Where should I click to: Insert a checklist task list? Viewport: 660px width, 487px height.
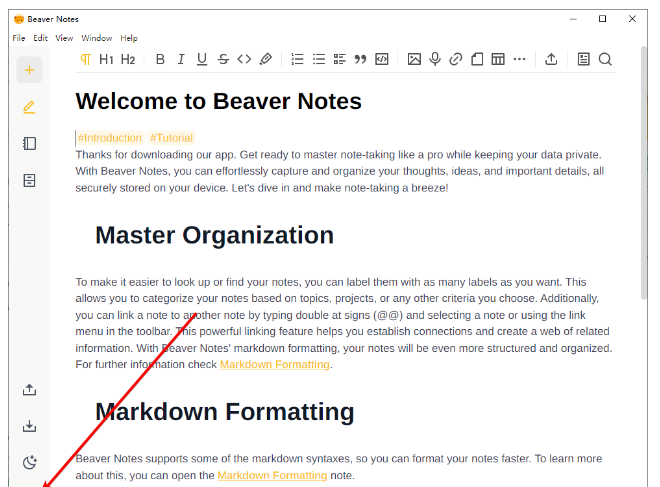(340, 59)
